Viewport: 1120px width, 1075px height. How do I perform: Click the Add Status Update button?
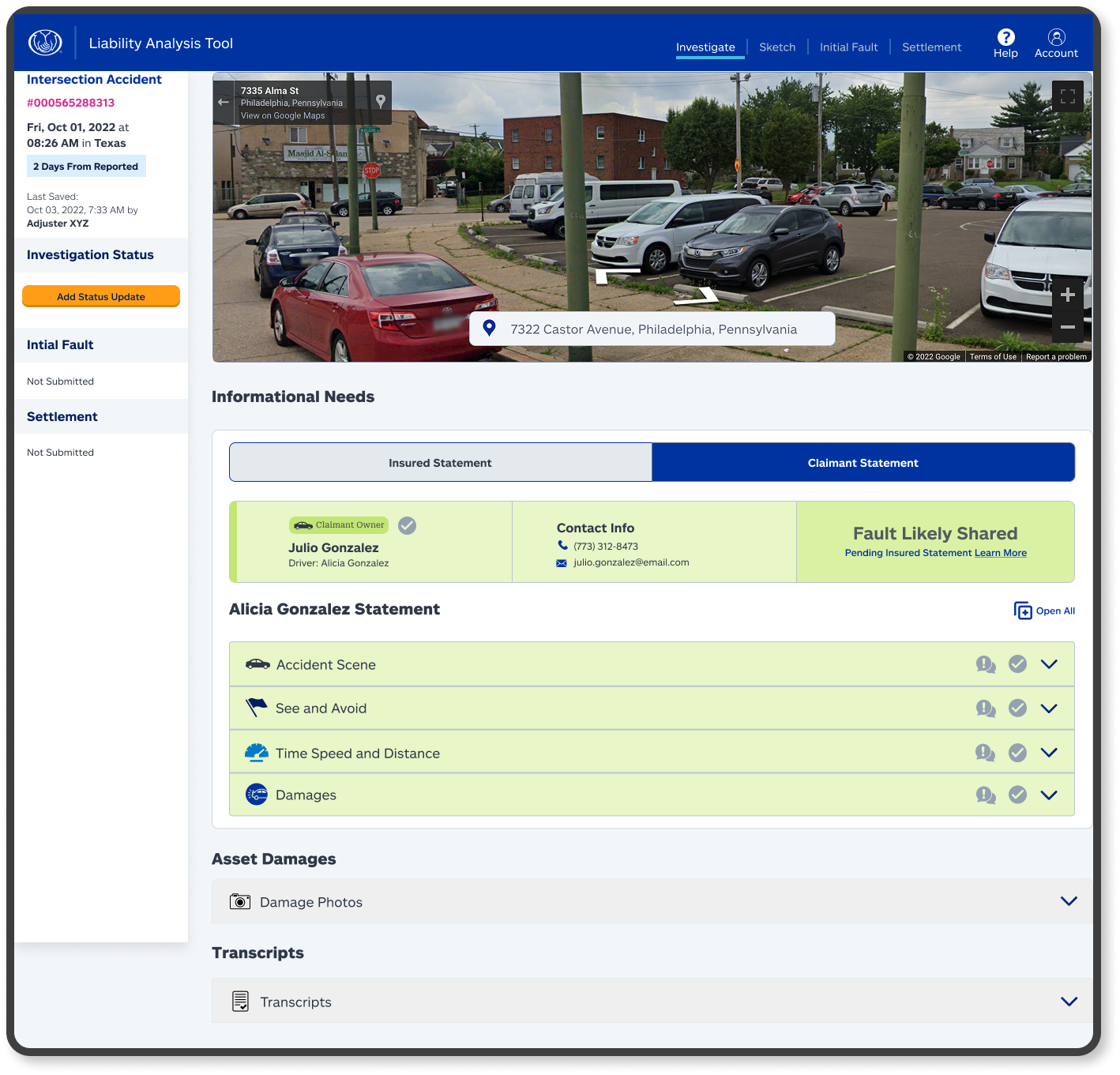[101, 296]
